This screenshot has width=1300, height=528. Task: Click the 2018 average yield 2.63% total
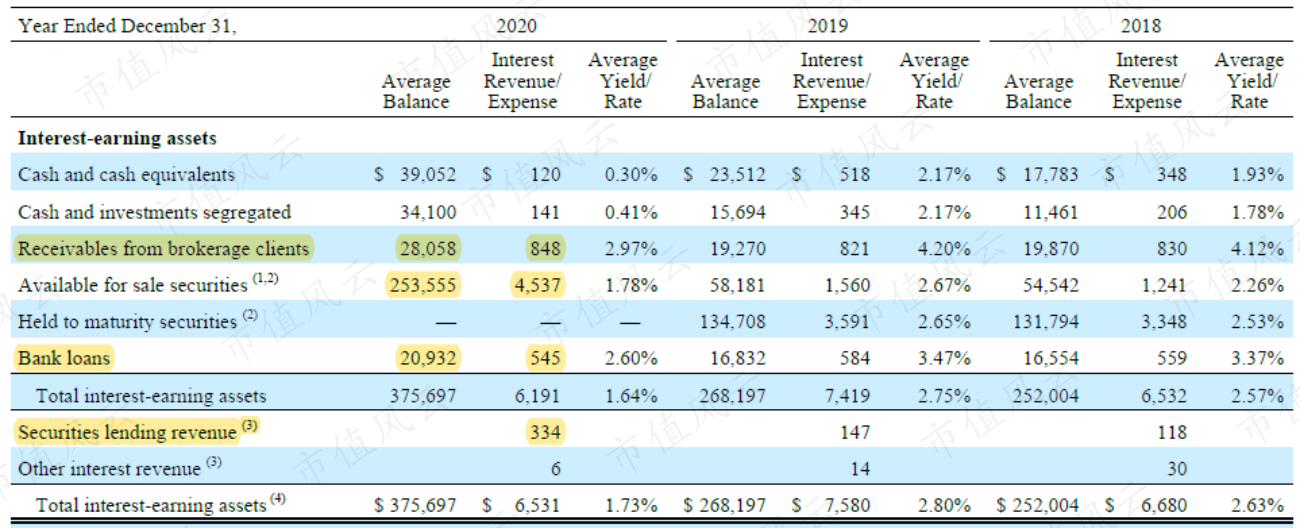point(1257,505)
